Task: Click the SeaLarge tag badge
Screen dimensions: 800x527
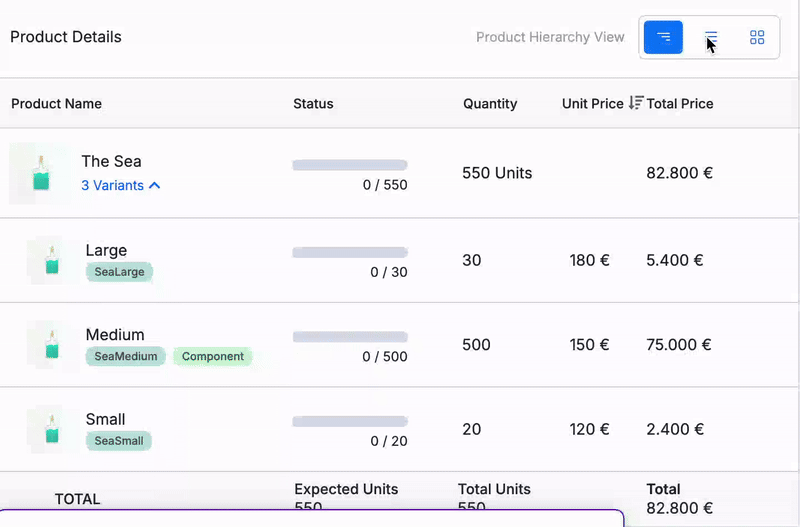Action: [119, 272]
